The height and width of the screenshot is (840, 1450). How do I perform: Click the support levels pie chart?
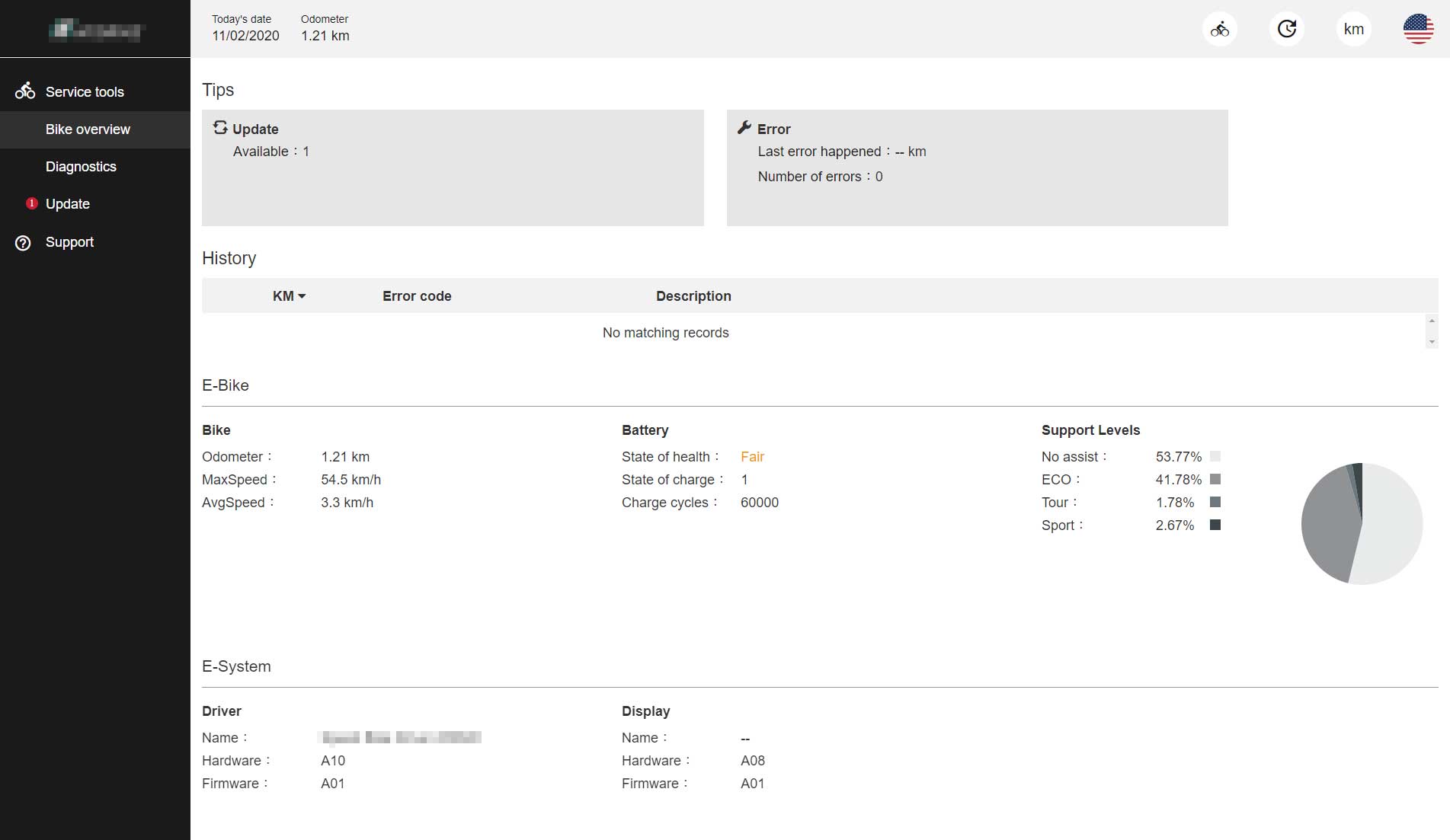[1362, 524]
